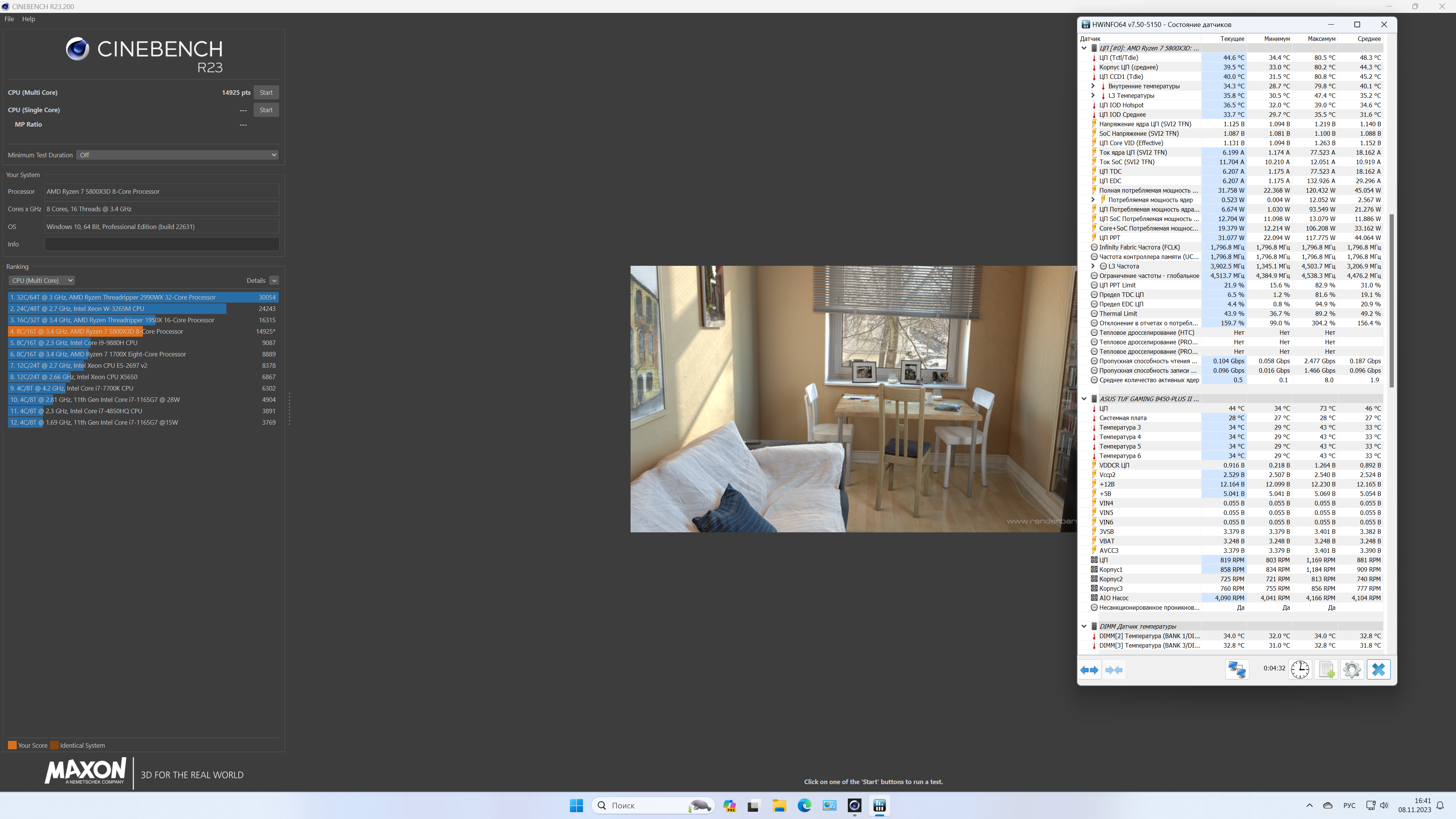The height and width of the screenshot is (819, 1456).
Task: Open the Details dropdown arrow in Ranking
Action: (x=274, y=280)
